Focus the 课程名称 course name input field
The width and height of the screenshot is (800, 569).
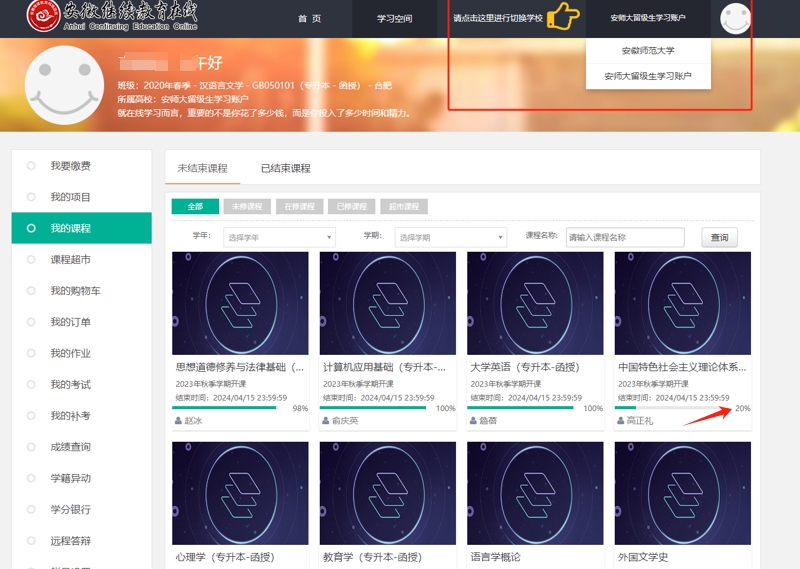(624, 237)
